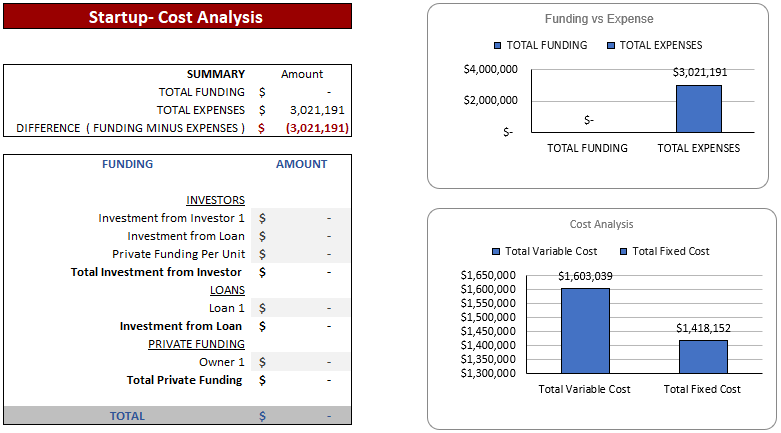This screenshot has height=433, width=781.
Task: Click the TOTAL FUNDING legend marker
Action: point(498,45)
